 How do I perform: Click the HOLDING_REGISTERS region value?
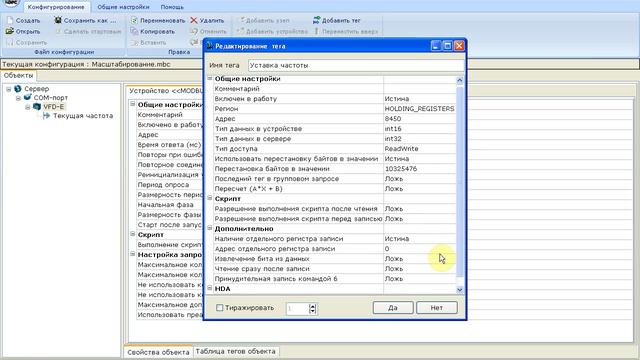[x=419, y=109]
